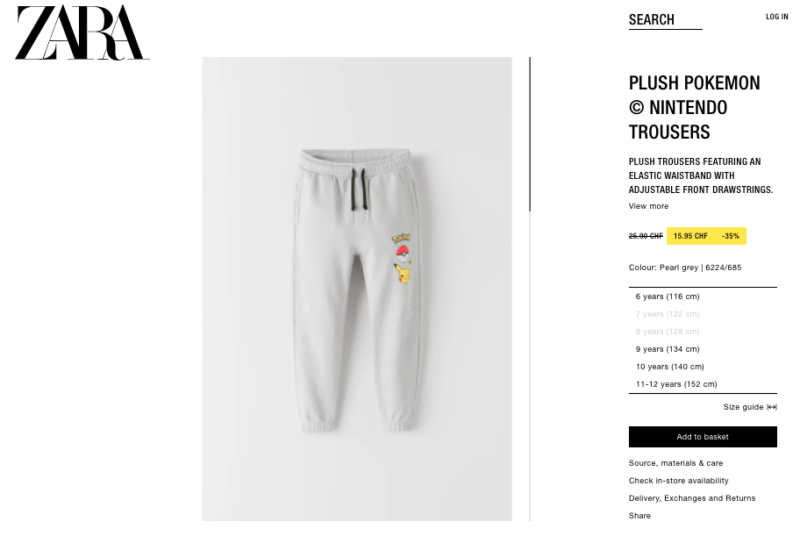Select size 9 years (134 cm)
Screen dimensions: 800x543
pos(703,349)
